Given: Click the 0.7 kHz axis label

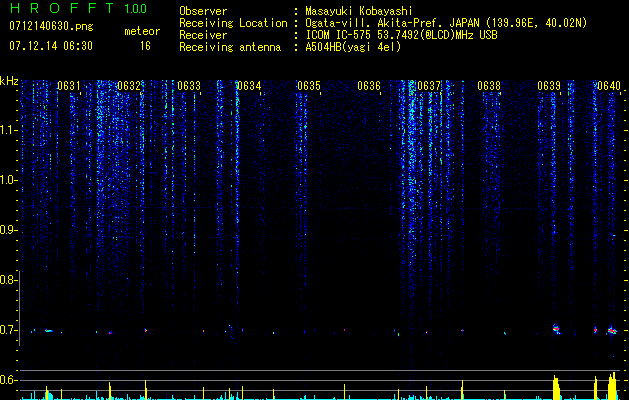Looking at the screenshot, I should click(x=8, y=330).
